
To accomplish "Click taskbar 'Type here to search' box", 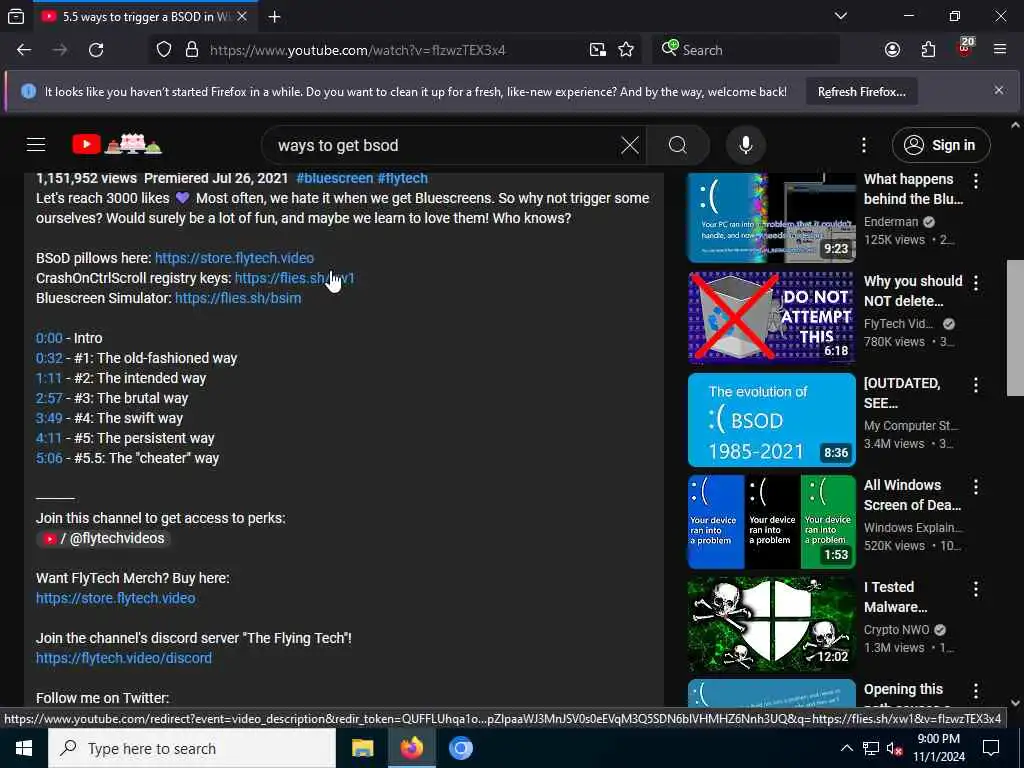I will [191, 748].
